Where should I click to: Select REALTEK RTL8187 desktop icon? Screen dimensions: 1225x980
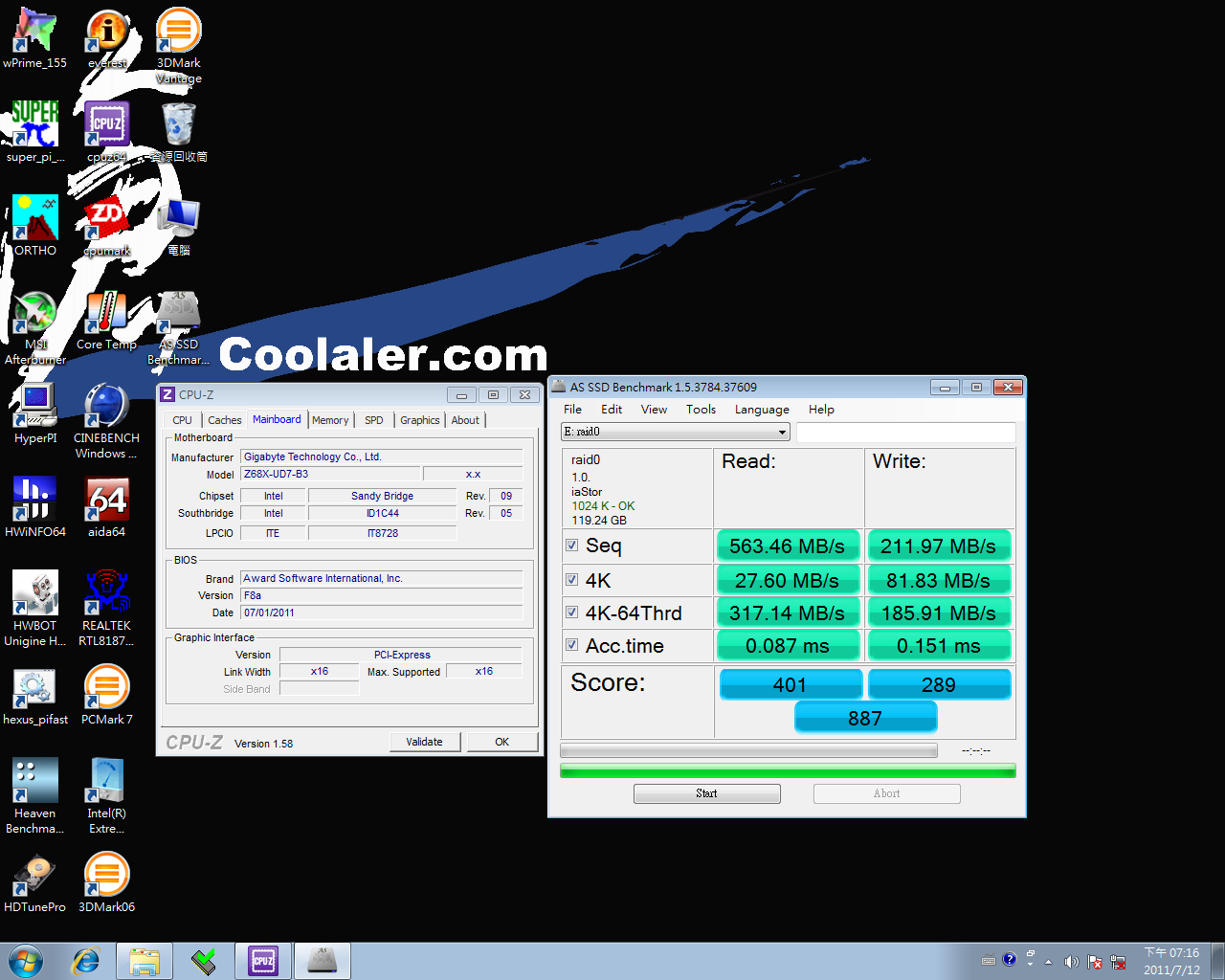click(107, 609)
